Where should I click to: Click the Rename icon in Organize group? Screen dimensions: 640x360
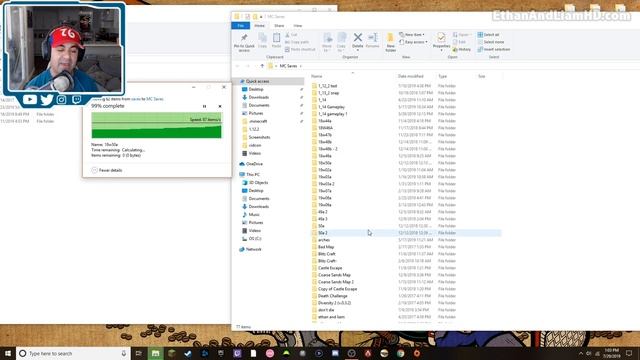(x=372, y=40)
